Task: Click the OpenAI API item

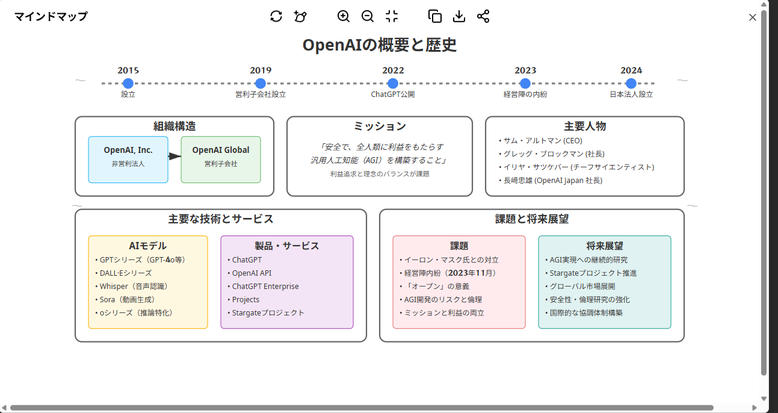Action: pos(250,273)
